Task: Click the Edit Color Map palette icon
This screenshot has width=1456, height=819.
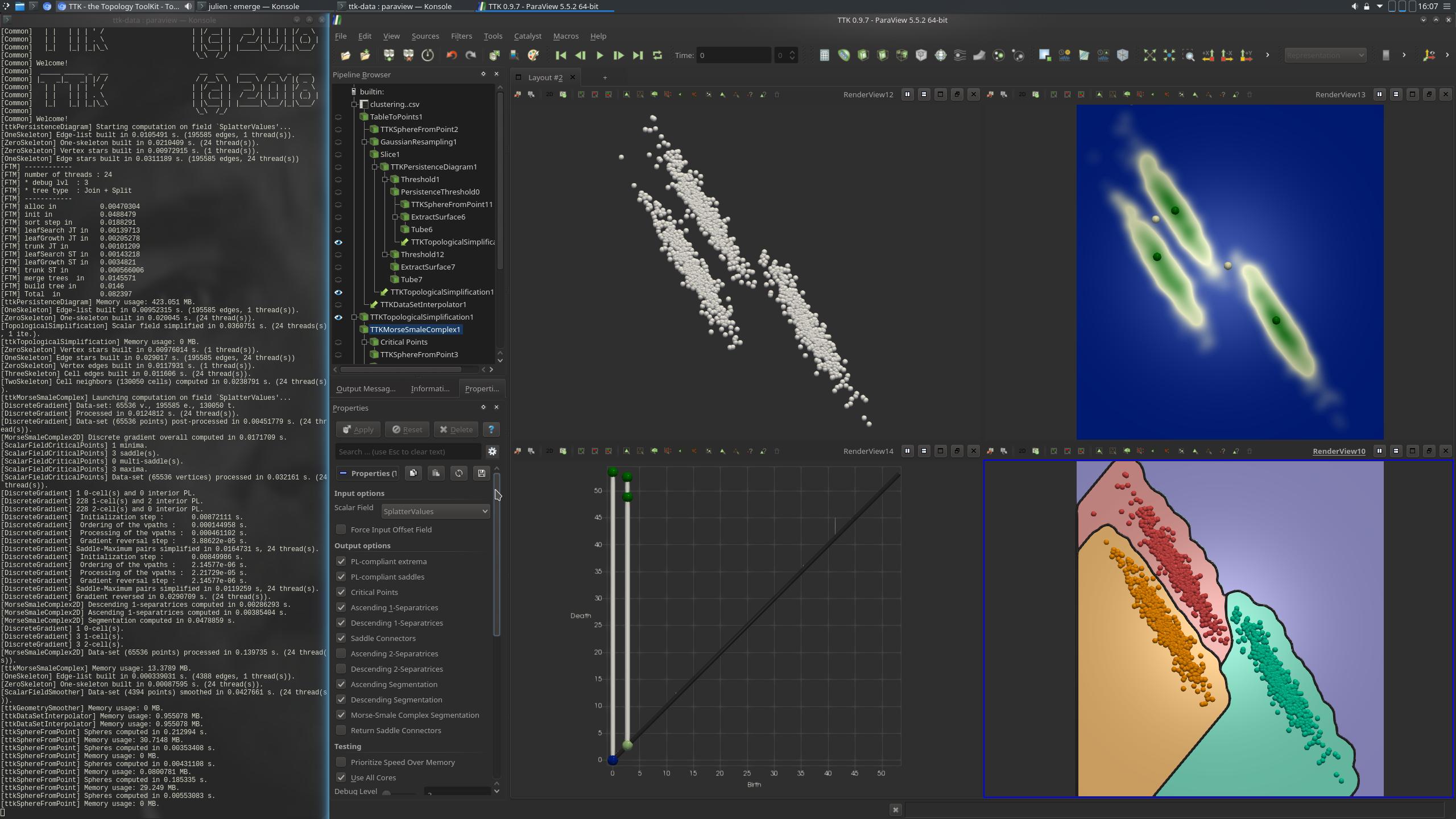Action: [x=533, y=55]
